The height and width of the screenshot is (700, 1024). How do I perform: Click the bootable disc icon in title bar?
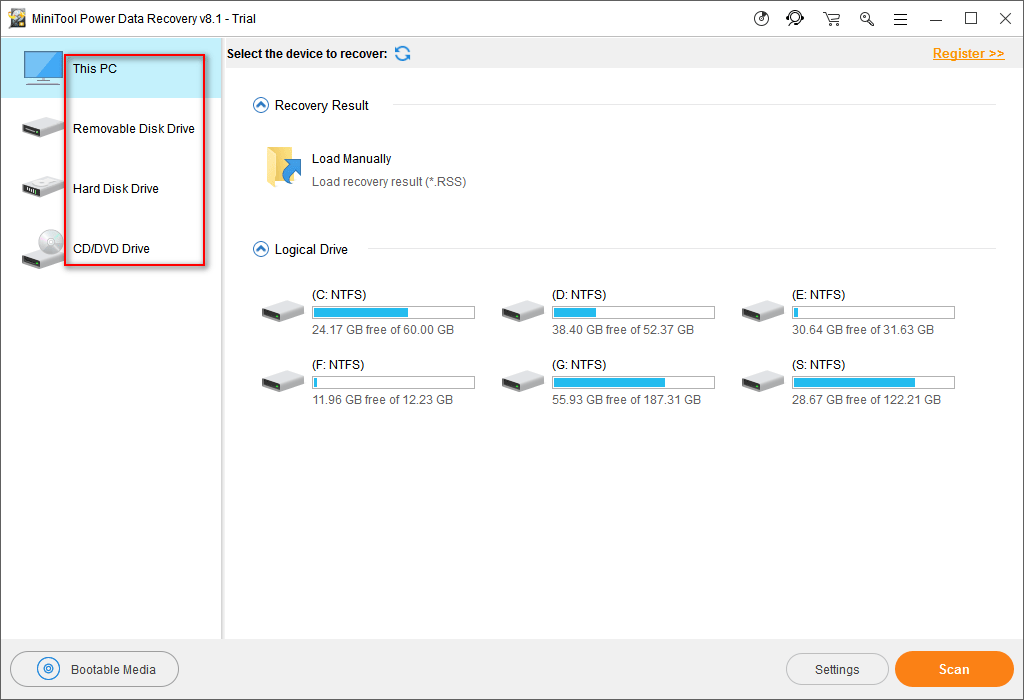pyautogui.click(x=761, y=18)
